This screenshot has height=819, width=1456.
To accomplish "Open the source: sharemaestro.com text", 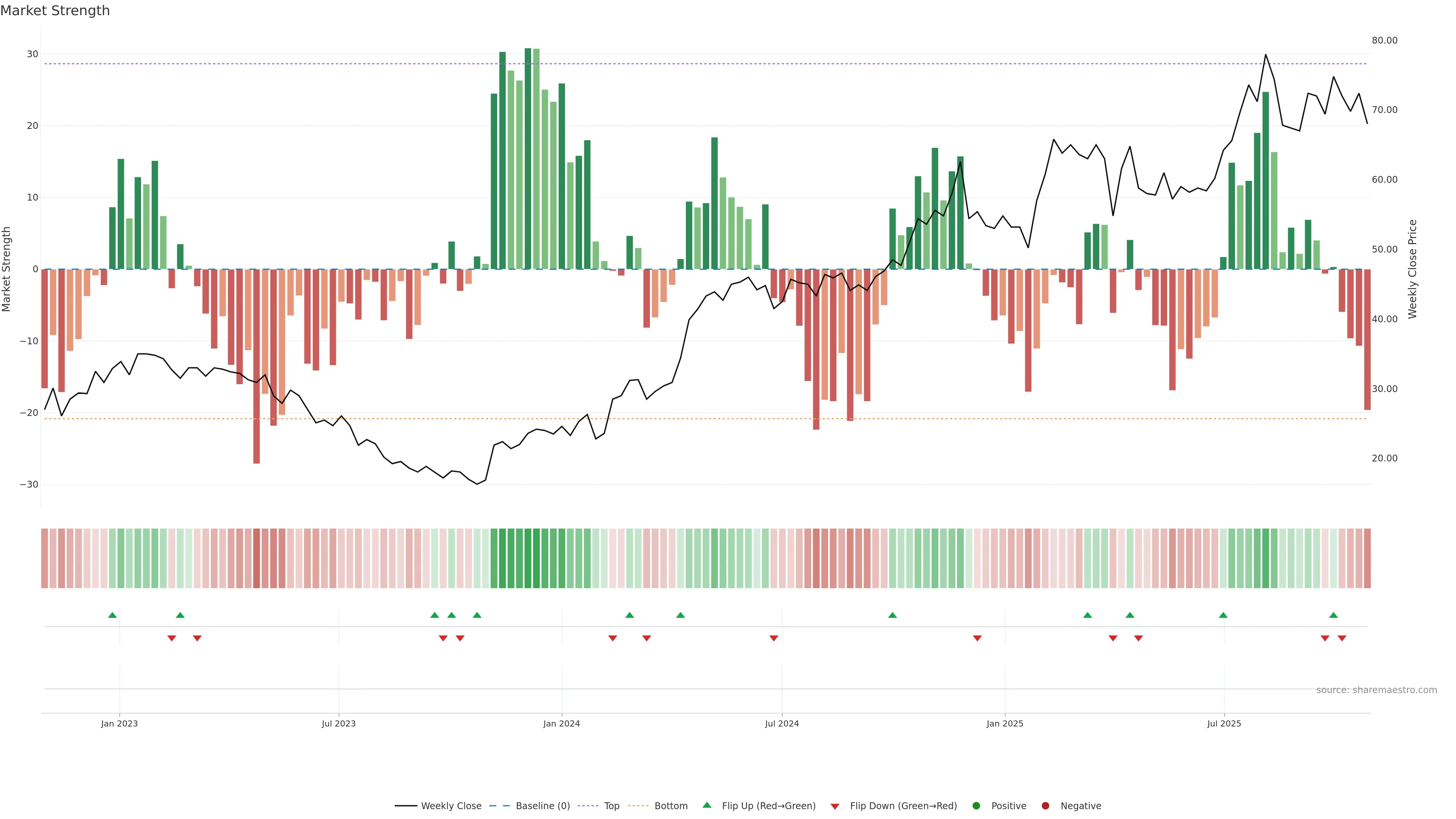I will 1376,690.
